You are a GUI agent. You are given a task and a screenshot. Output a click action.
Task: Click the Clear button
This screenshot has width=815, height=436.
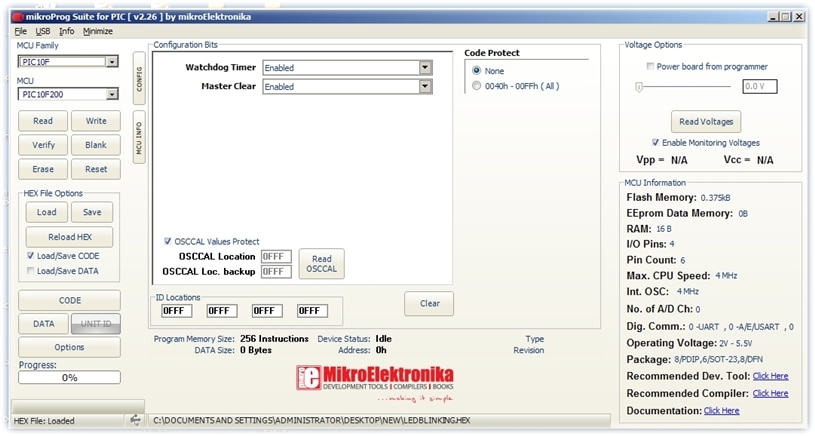(429, 303)
